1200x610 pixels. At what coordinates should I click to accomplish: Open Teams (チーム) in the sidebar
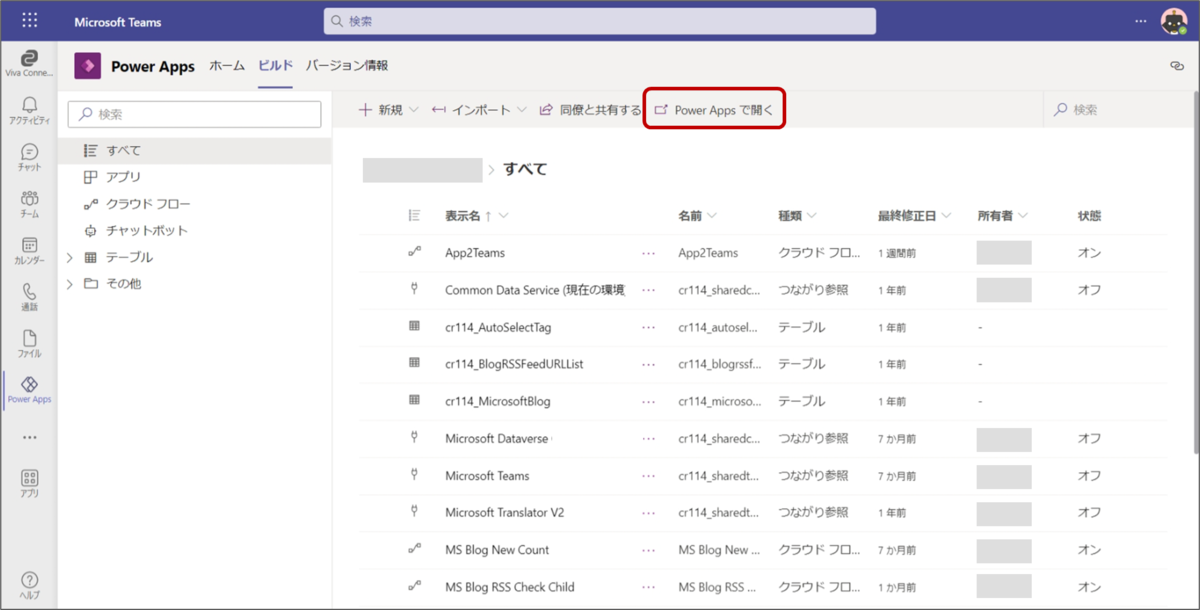click(29, 204)
